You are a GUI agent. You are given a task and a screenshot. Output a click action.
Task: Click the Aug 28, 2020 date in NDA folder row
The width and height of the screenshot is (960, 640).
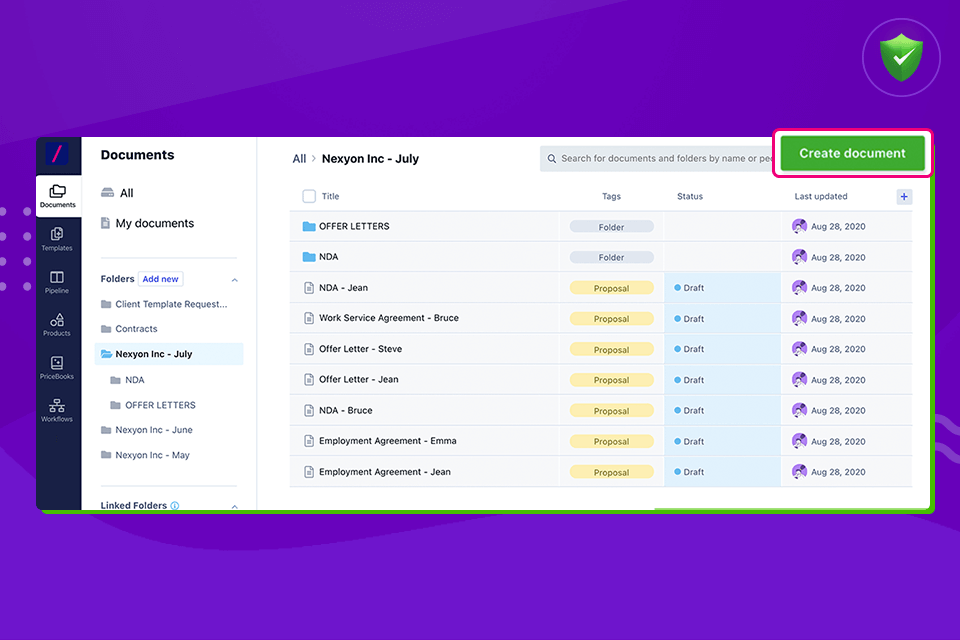[x=838, y=258]
